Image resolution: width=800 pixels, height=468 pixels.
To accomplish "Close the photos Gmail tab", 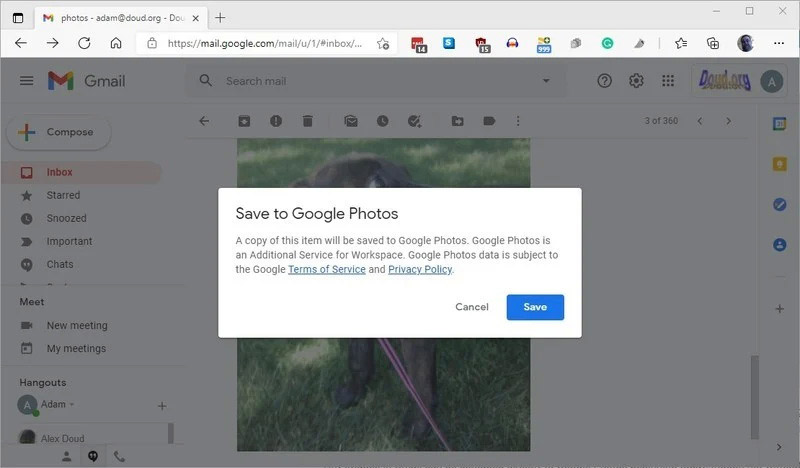I will click(x=195, y=18).
